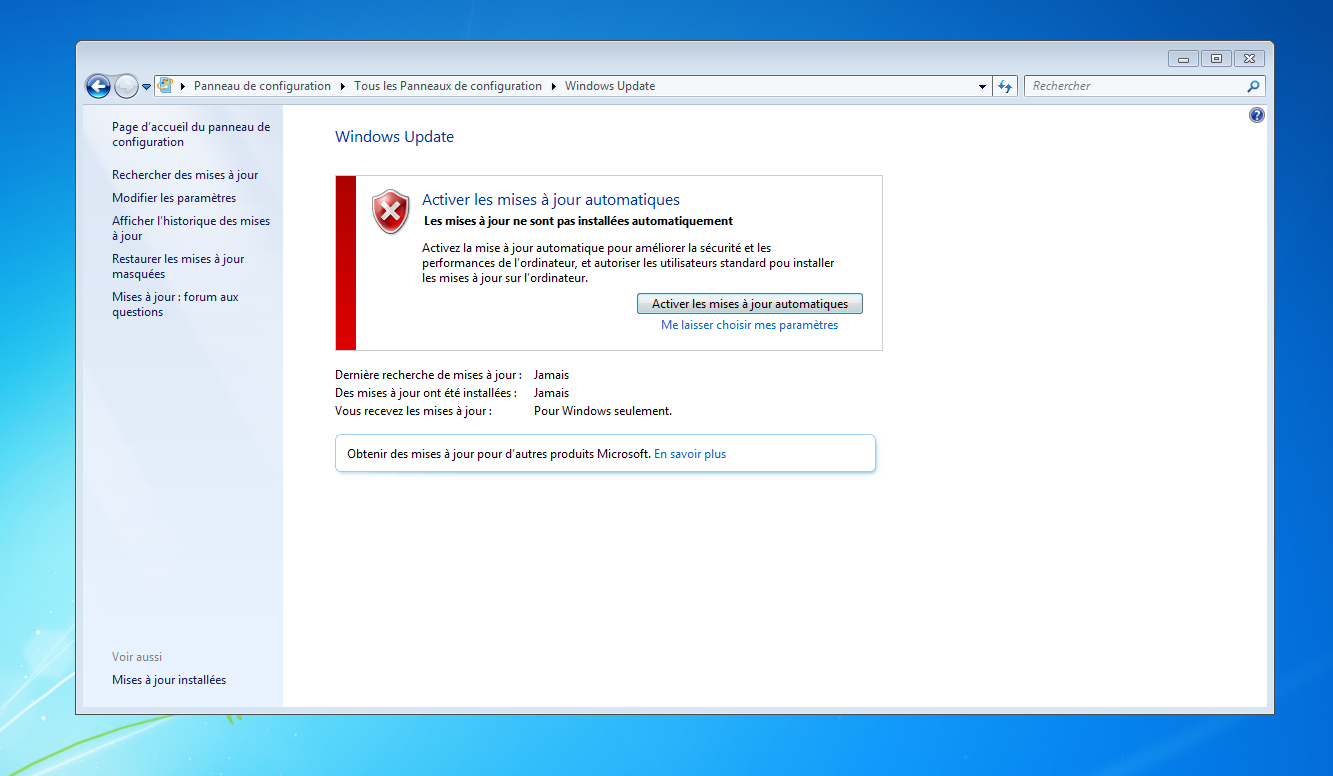Click Des mises à jour ont été installées label
This screenshot has height=776, width=1333.
tap(426, 393)
